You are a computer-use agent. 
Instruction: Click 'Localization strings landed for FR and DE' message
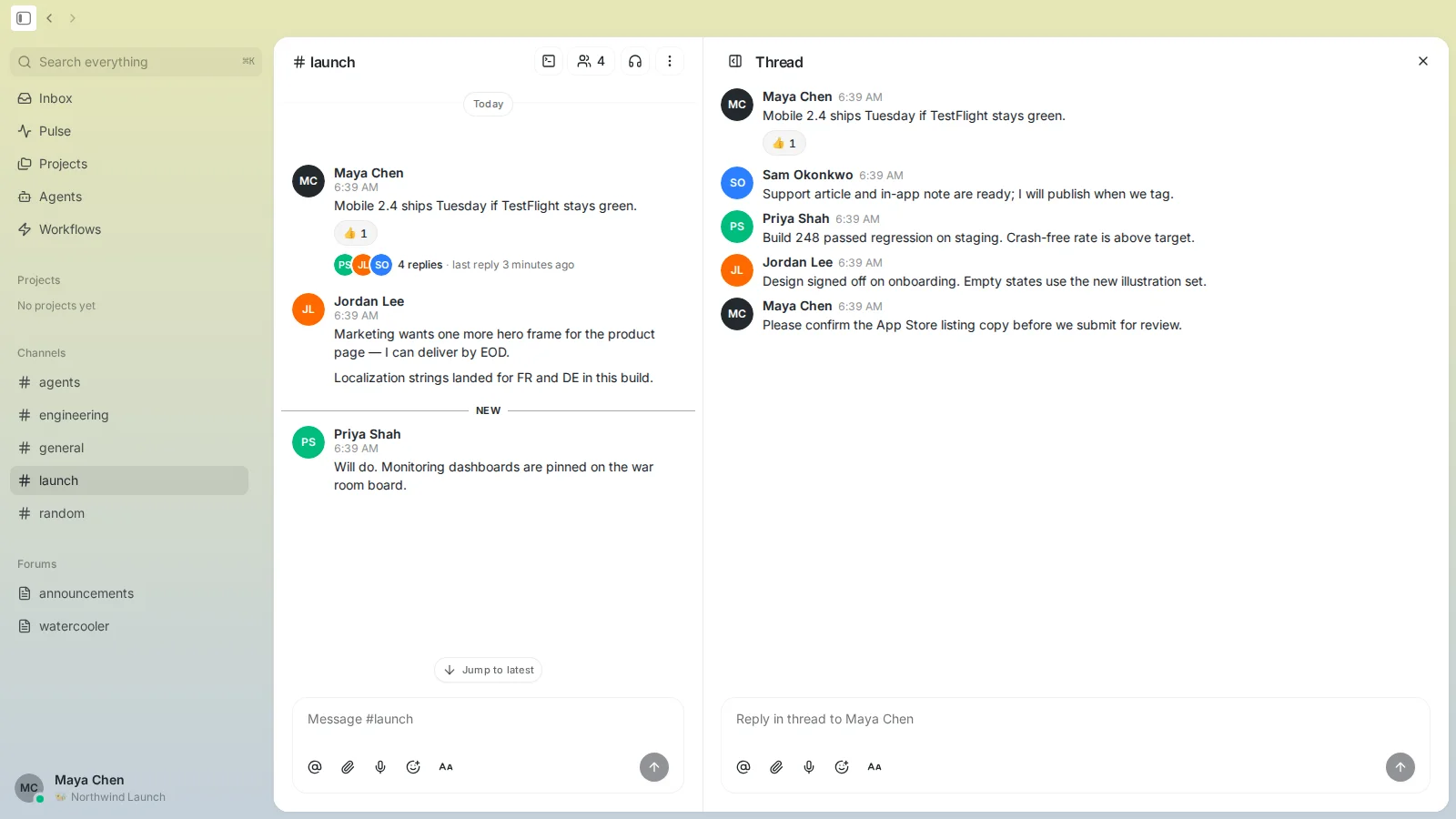(493, 378)
